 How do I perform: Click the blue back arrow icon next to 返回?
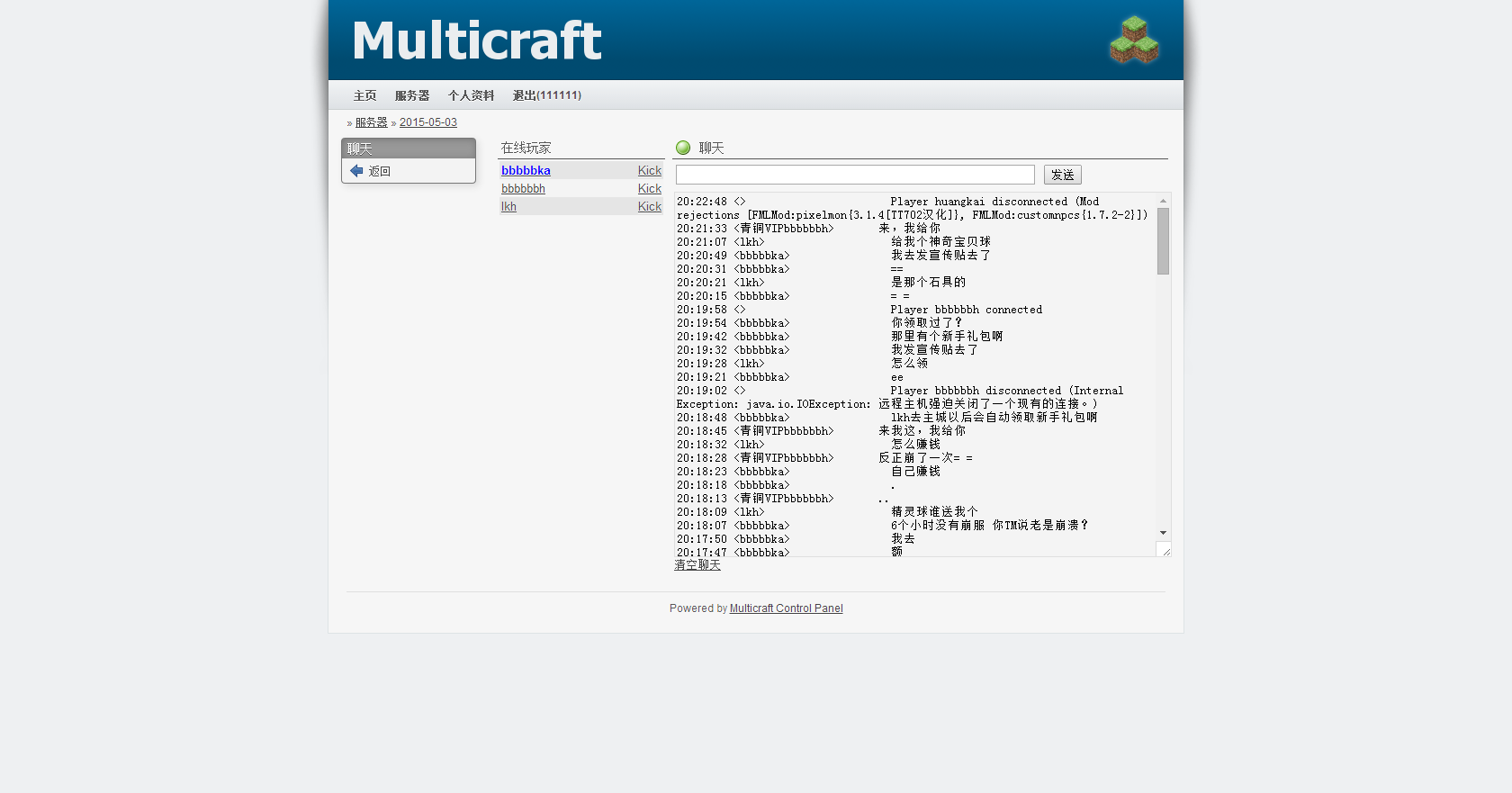click(356, 171)
